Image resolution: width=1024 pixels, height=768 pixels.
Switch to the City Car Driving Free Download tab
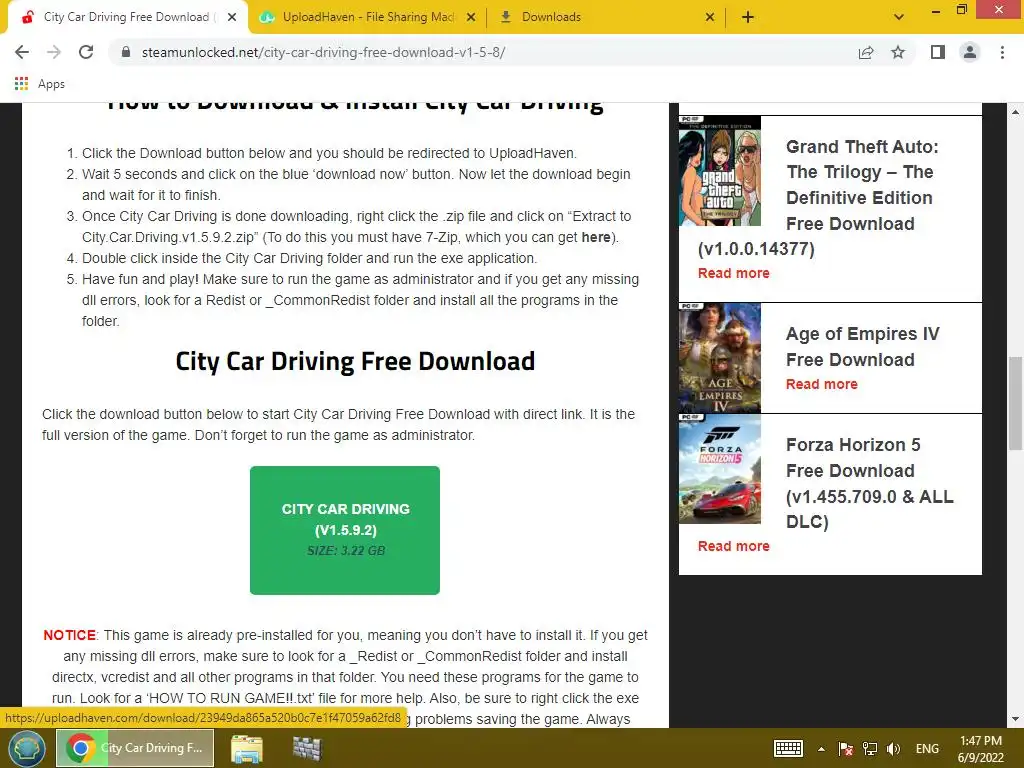coord(126,17)
